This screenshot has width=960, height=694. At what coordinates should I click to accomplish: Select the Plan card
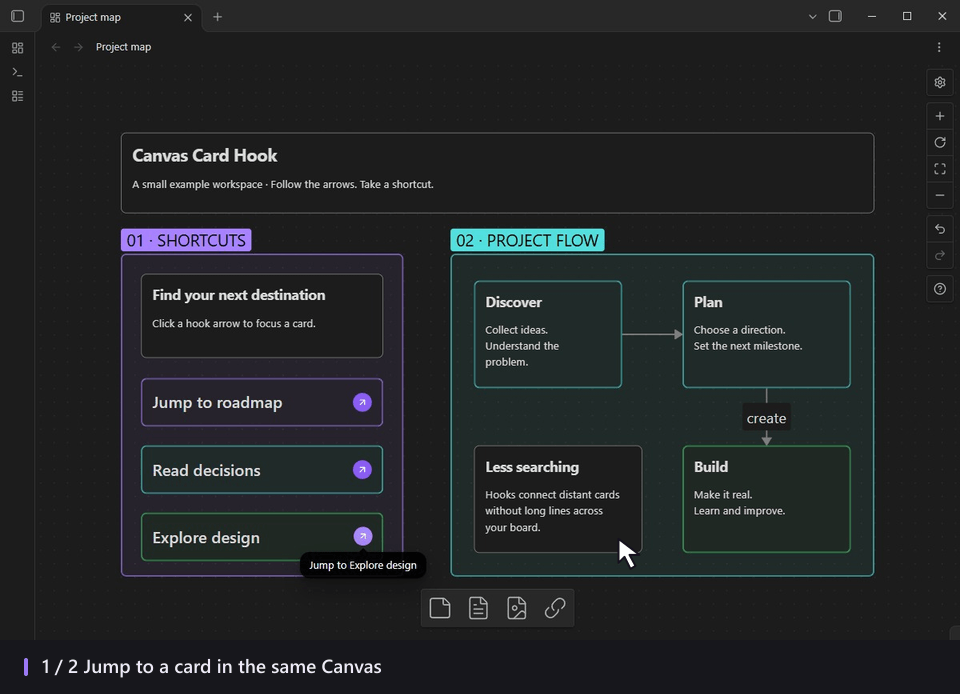coord(767,334)
